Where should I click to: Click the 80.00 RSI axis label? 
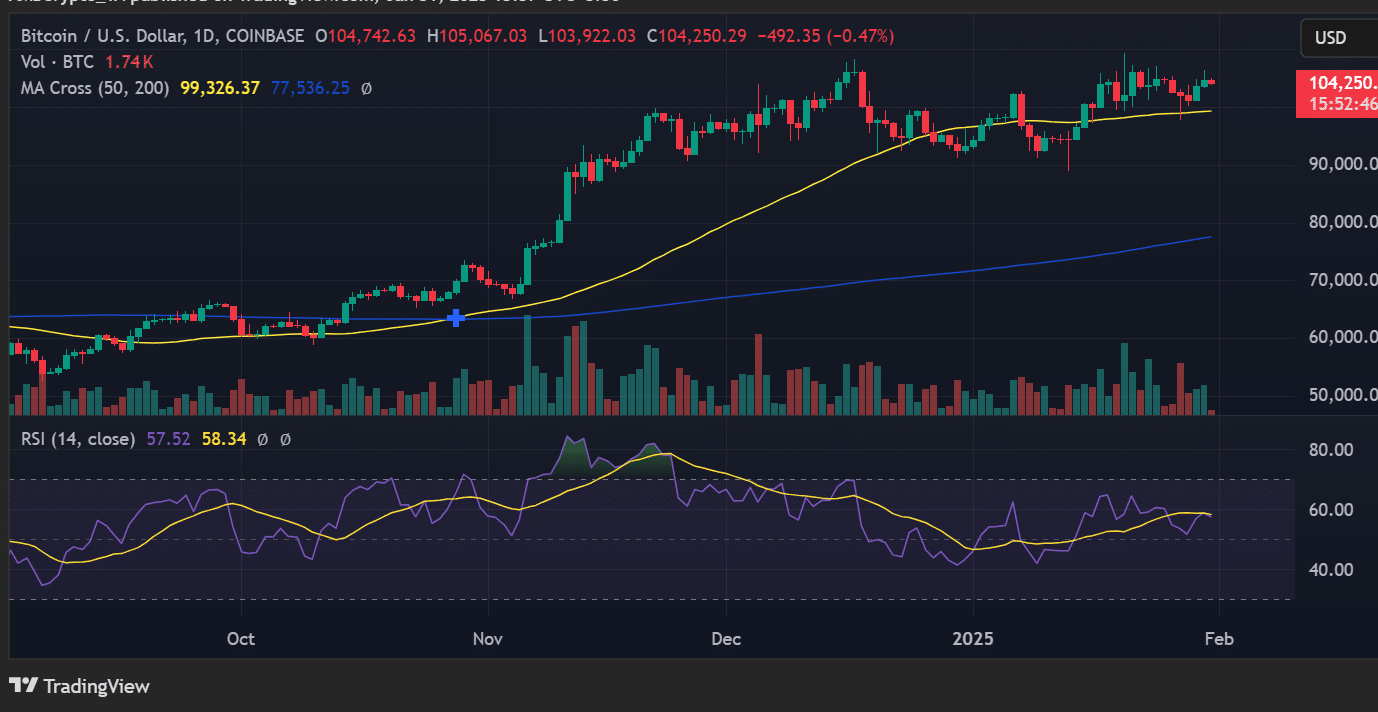coord(1330,450)
